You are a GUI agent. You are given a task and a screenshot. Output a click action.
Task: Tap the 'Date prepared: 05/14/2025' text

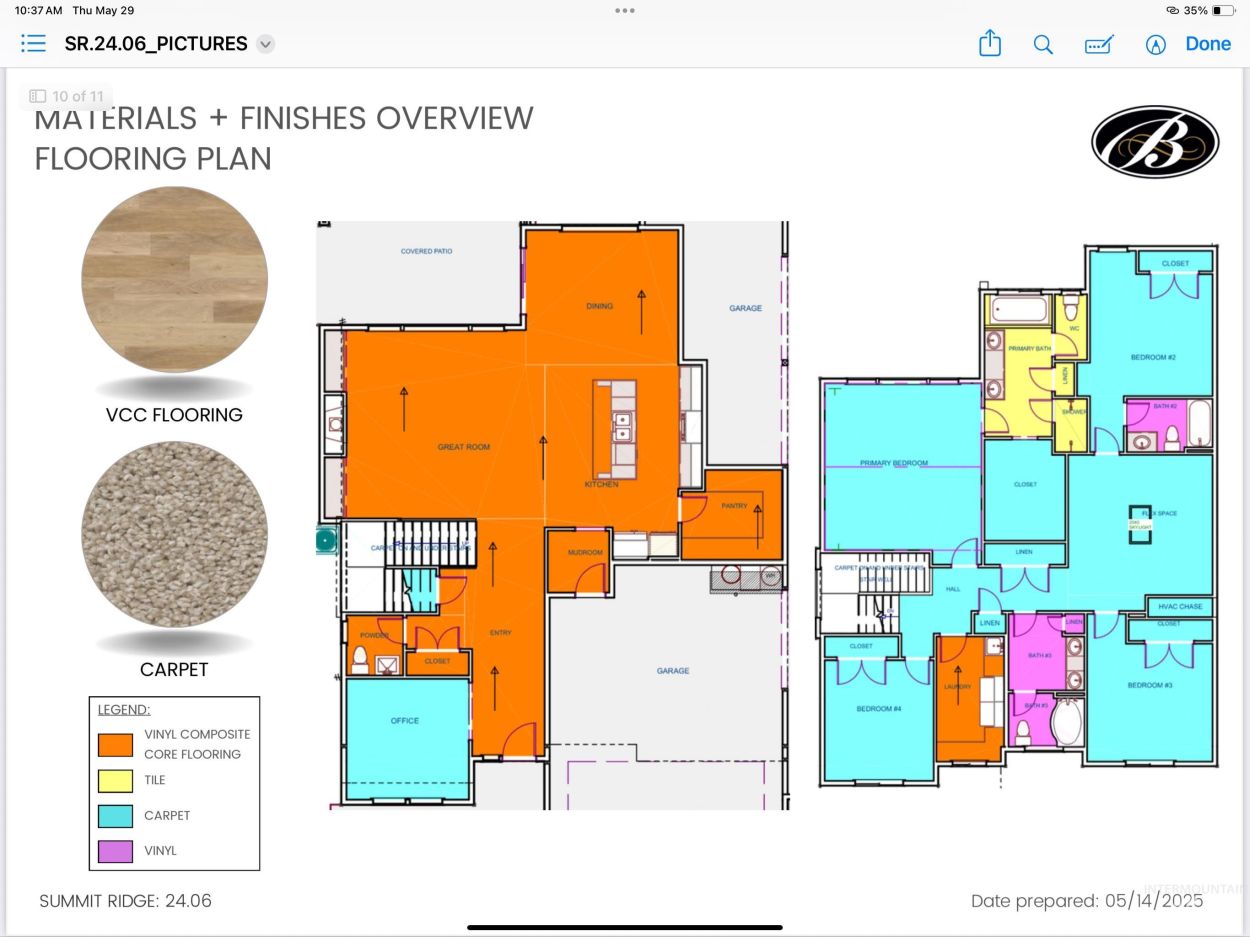tap(1087, 901)
